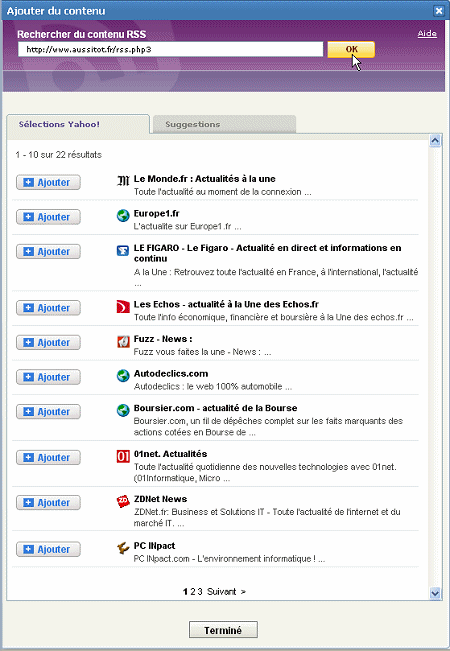Screen dimensions: 450x651
Task: Select the Sélections Yahoo! tab
Action: pos(78,124)
